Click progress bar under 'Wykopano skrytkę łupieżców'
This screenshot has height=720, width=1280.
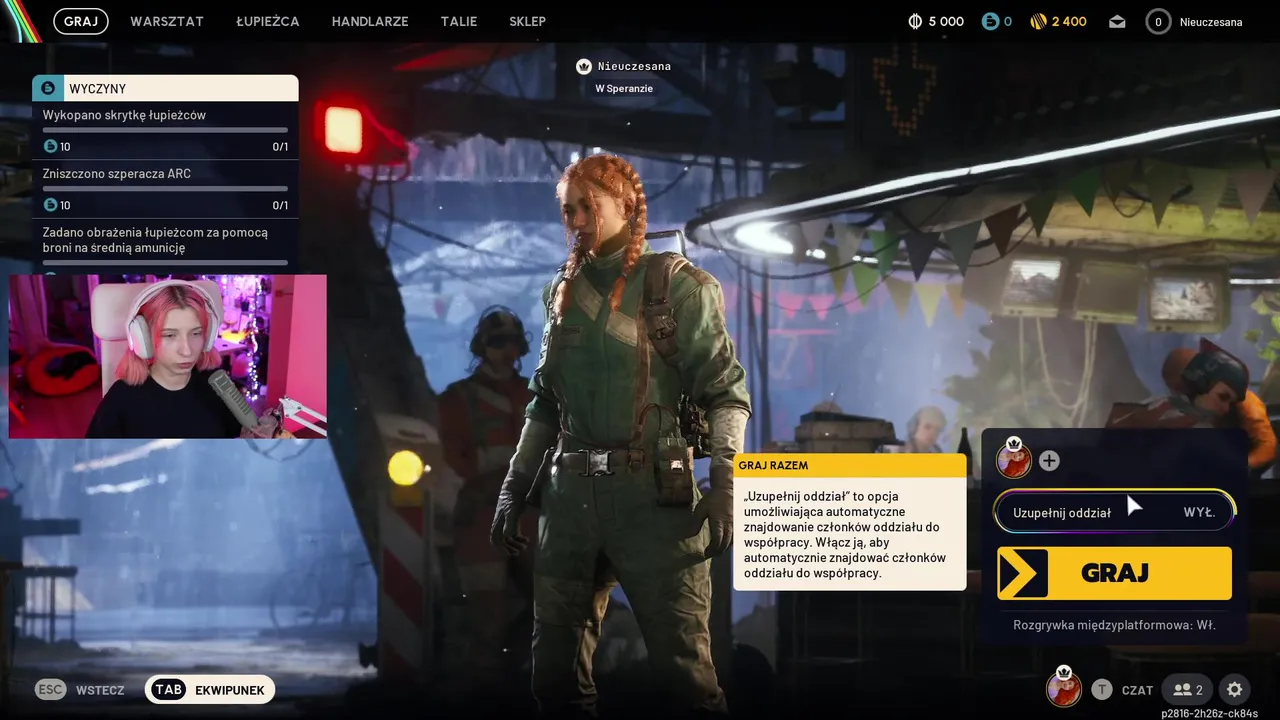click(165, 130)
